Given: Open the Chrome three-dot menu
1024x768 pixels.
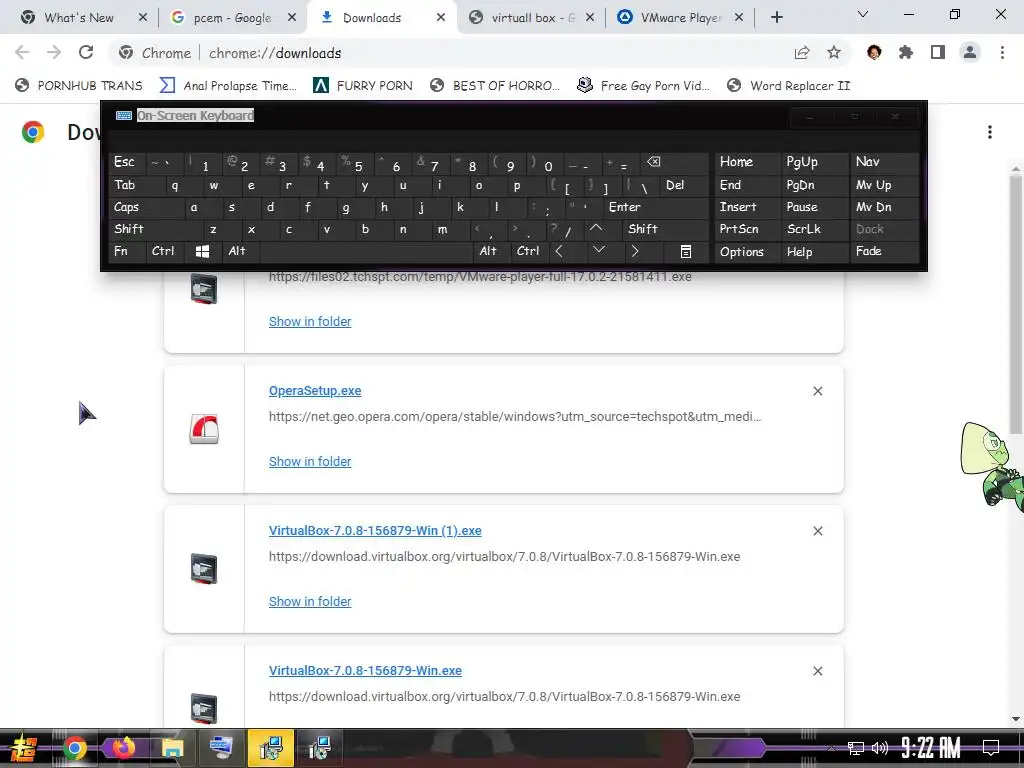Looking at the screenshot, I should pos(1002,52).
